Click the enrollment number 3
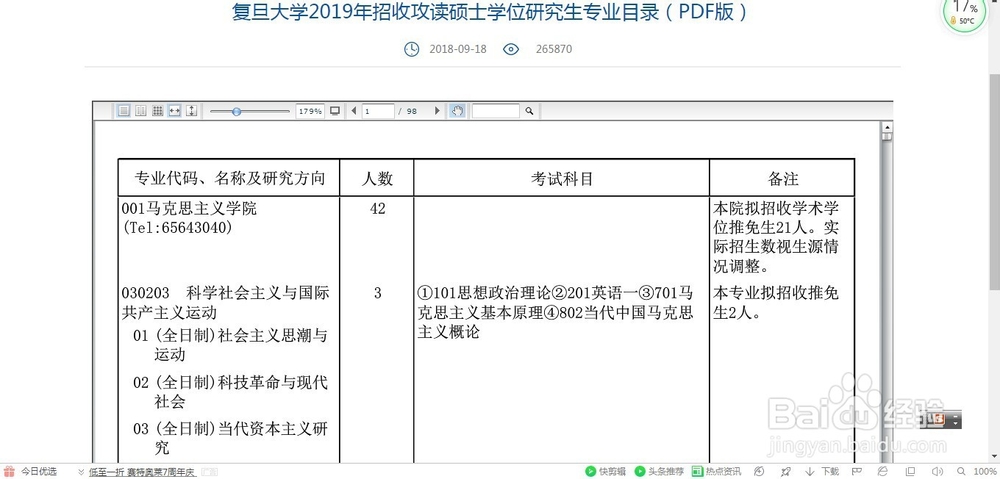This screenshot has height=479, width=1000. (378, 293)
